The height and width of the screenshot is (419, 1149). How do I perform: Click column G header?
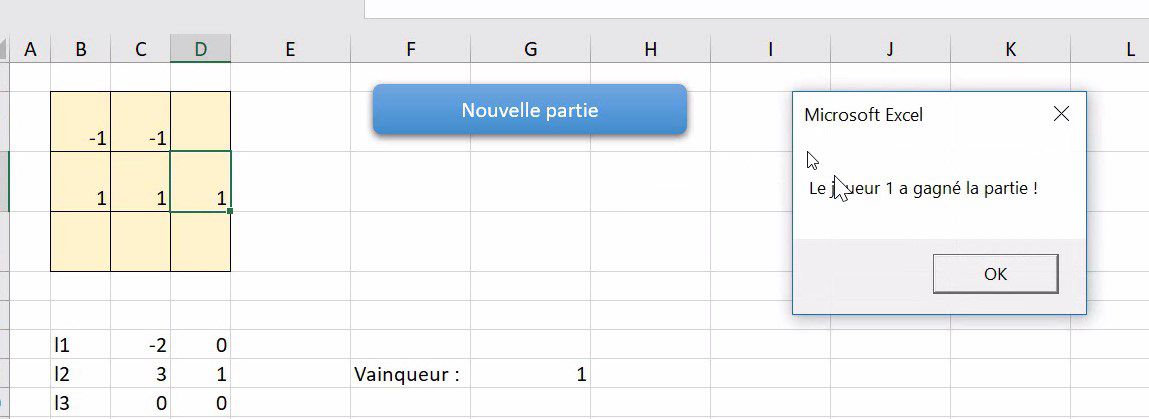530,49
